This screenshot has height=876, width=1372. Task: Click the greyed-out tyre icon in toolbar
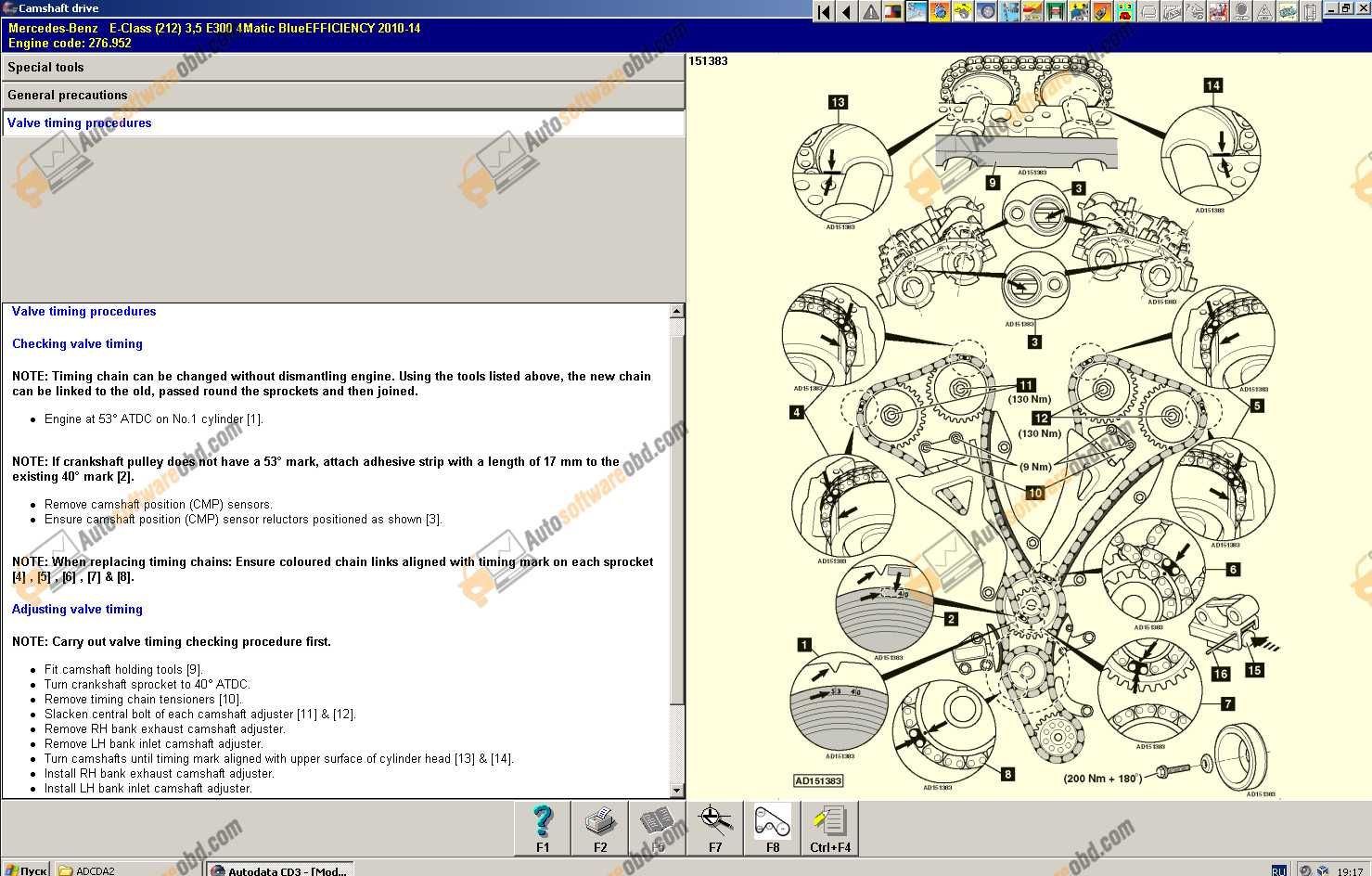[x=1241, y=11]
